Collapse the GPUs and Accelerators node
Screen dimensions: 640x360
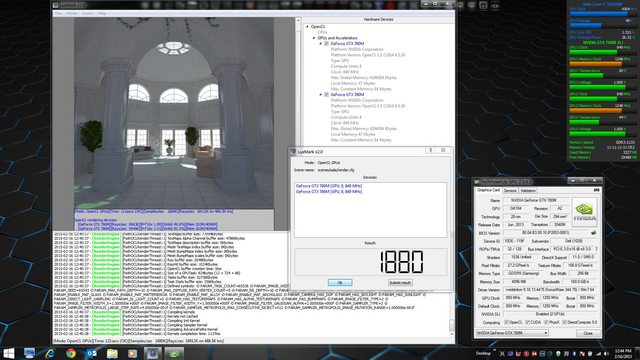click(x=314, y=38)
